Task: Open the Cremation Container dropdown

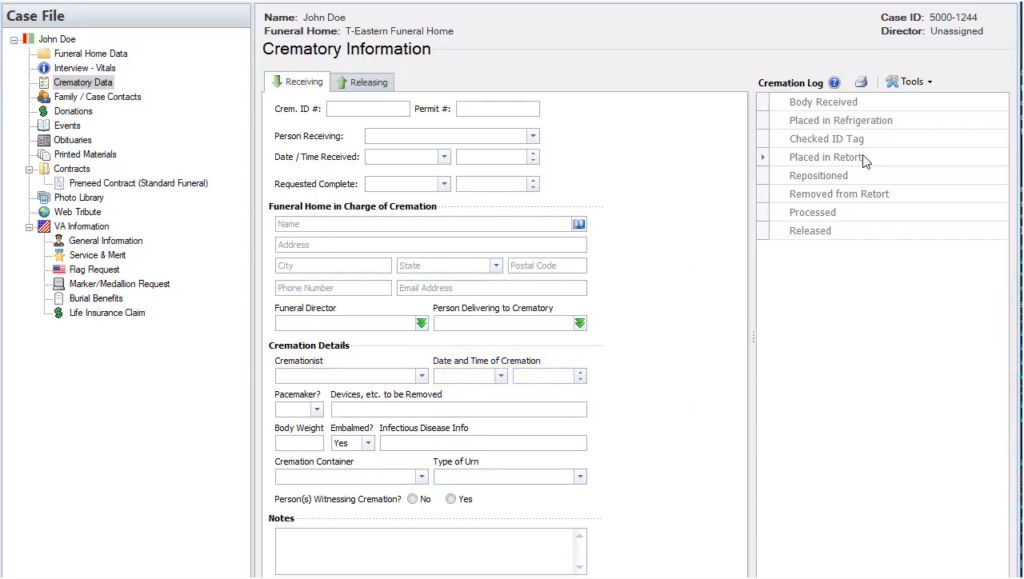Action: [422, 477]
